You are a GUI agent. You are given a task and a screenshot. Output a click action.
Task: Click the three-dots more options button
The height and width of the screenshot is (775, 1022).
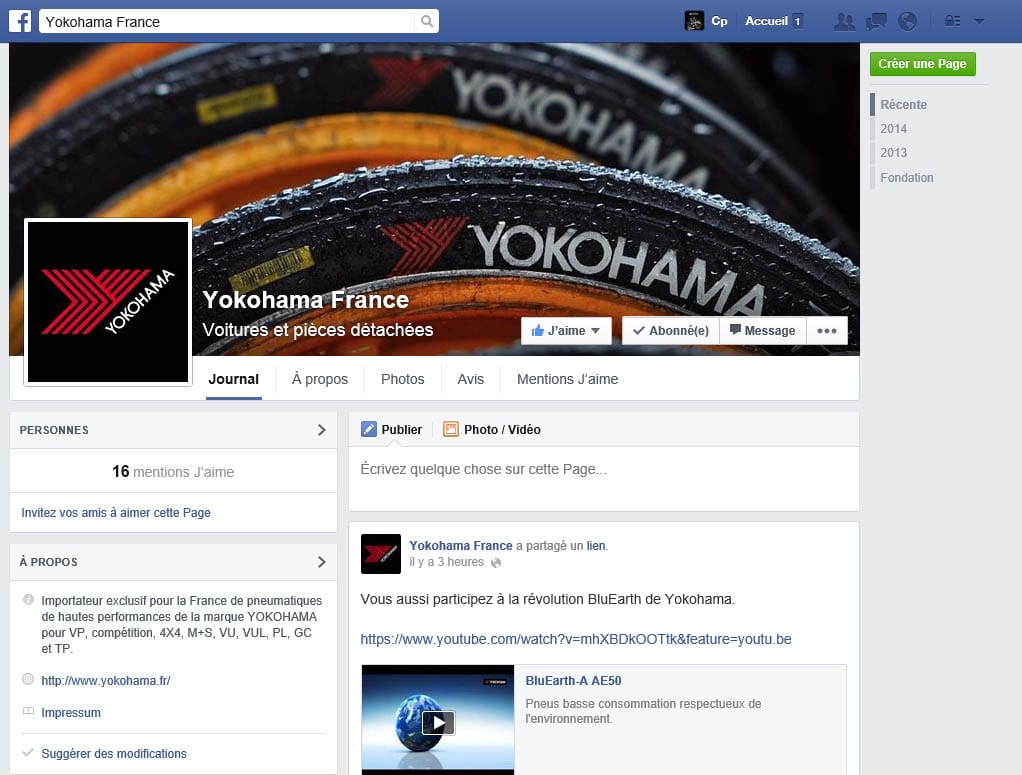(x=826, y=331)
